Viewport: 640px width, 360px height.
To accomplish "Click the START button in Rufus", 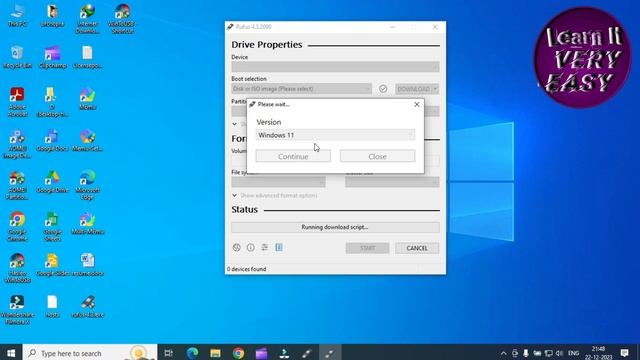I will tap(367, 248).
